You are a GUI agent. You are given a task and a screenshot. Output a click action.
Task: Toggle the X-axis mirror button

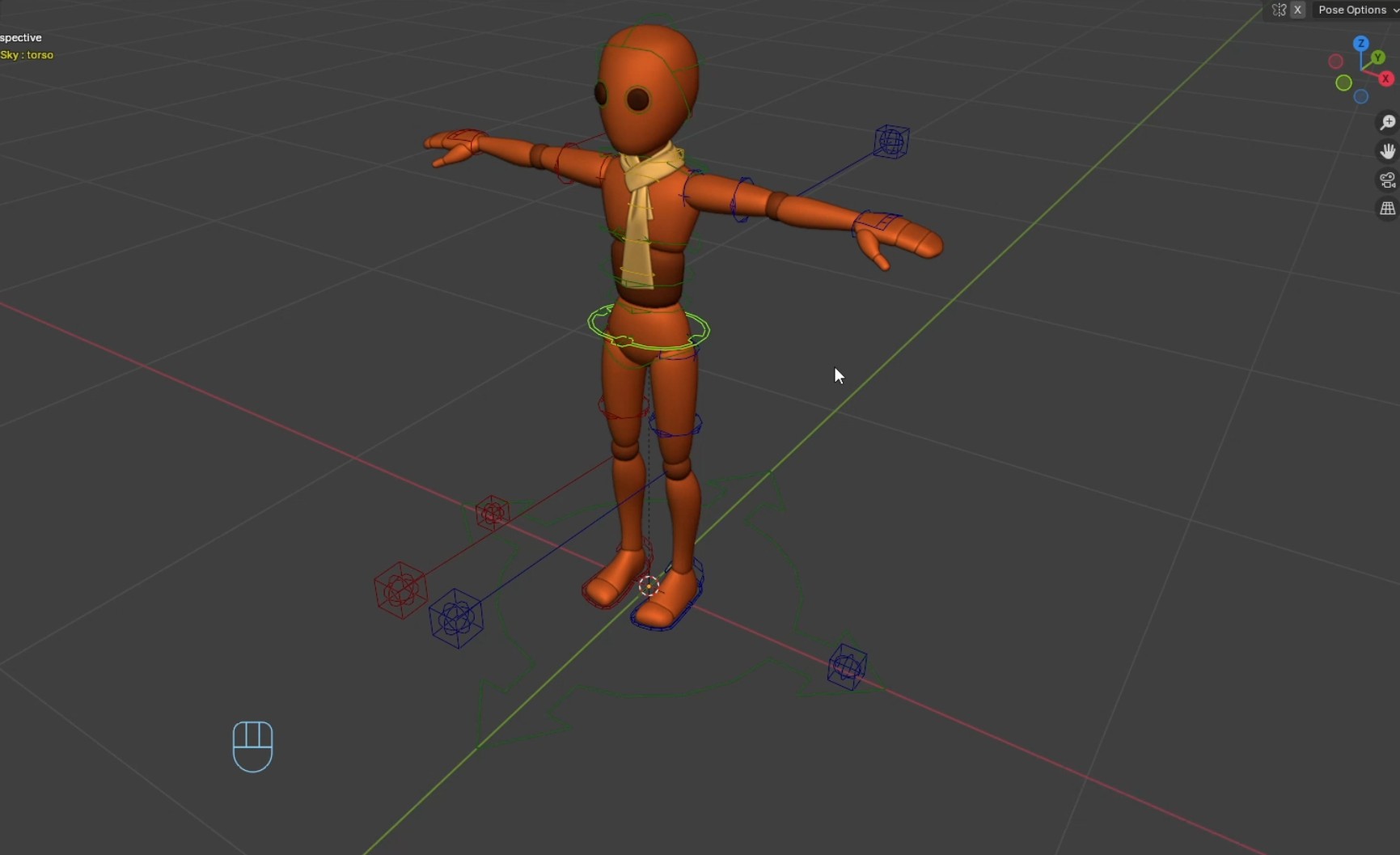pyautogui.click(x=1298, y=10)
